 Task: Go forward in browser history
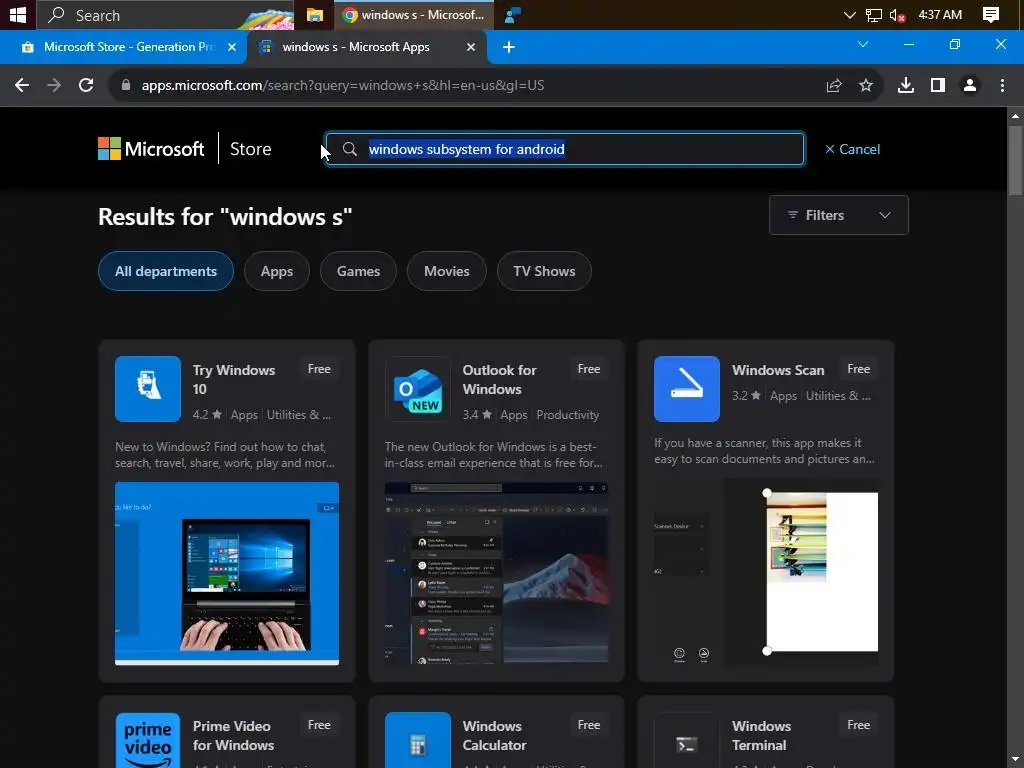click(54, 86)
